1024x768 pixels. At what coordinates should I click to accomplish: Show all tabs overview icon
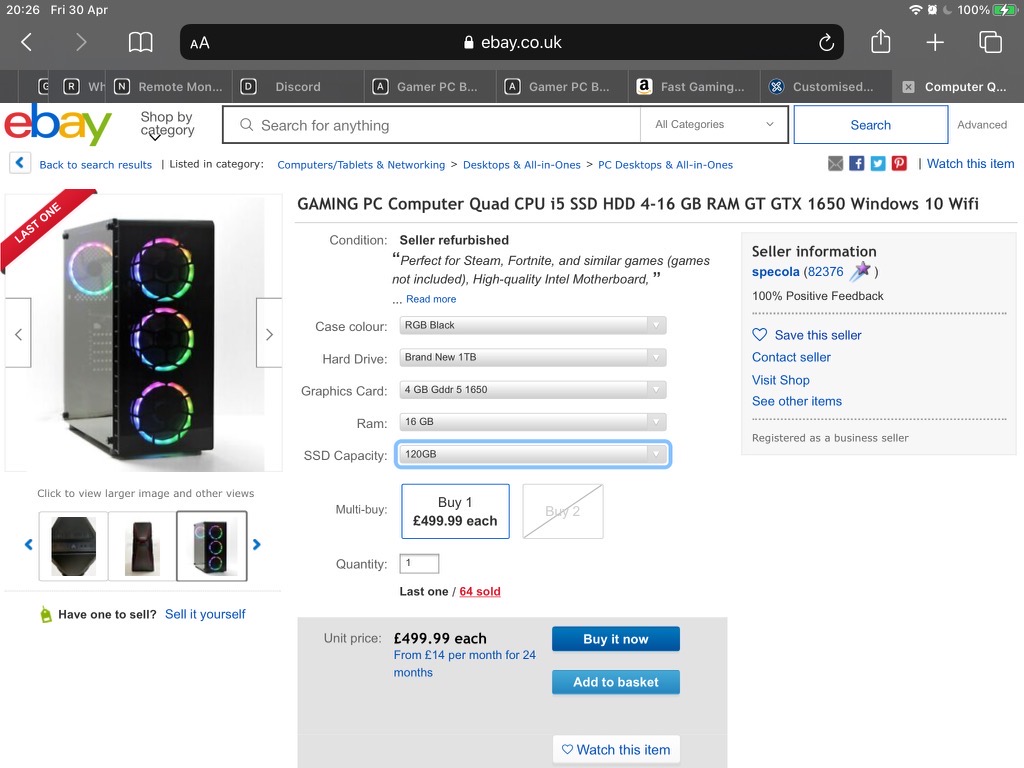pyautogui.click(x=990, y=42)
